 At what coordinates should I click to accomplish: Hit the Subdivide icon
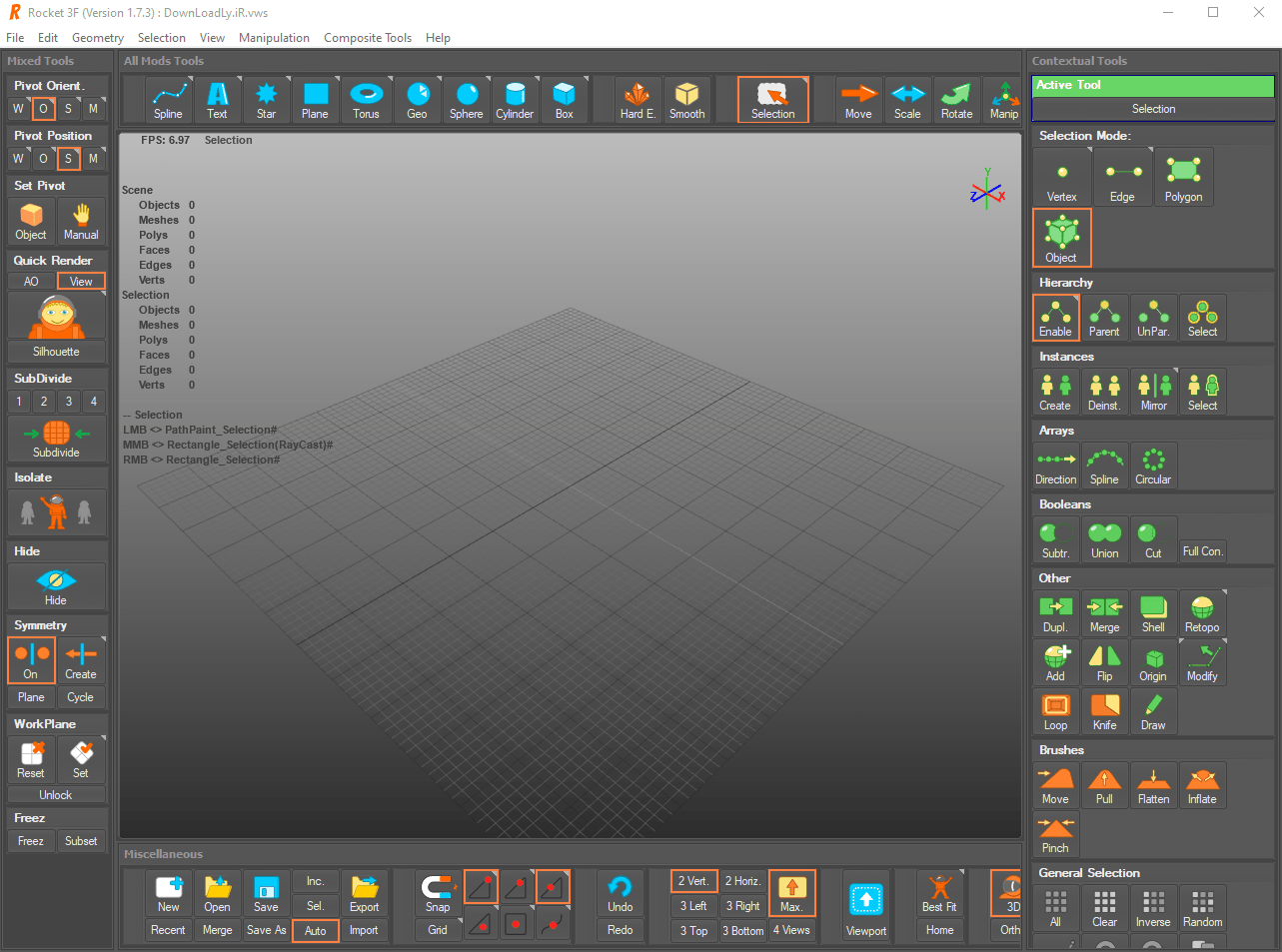point(56,438)
